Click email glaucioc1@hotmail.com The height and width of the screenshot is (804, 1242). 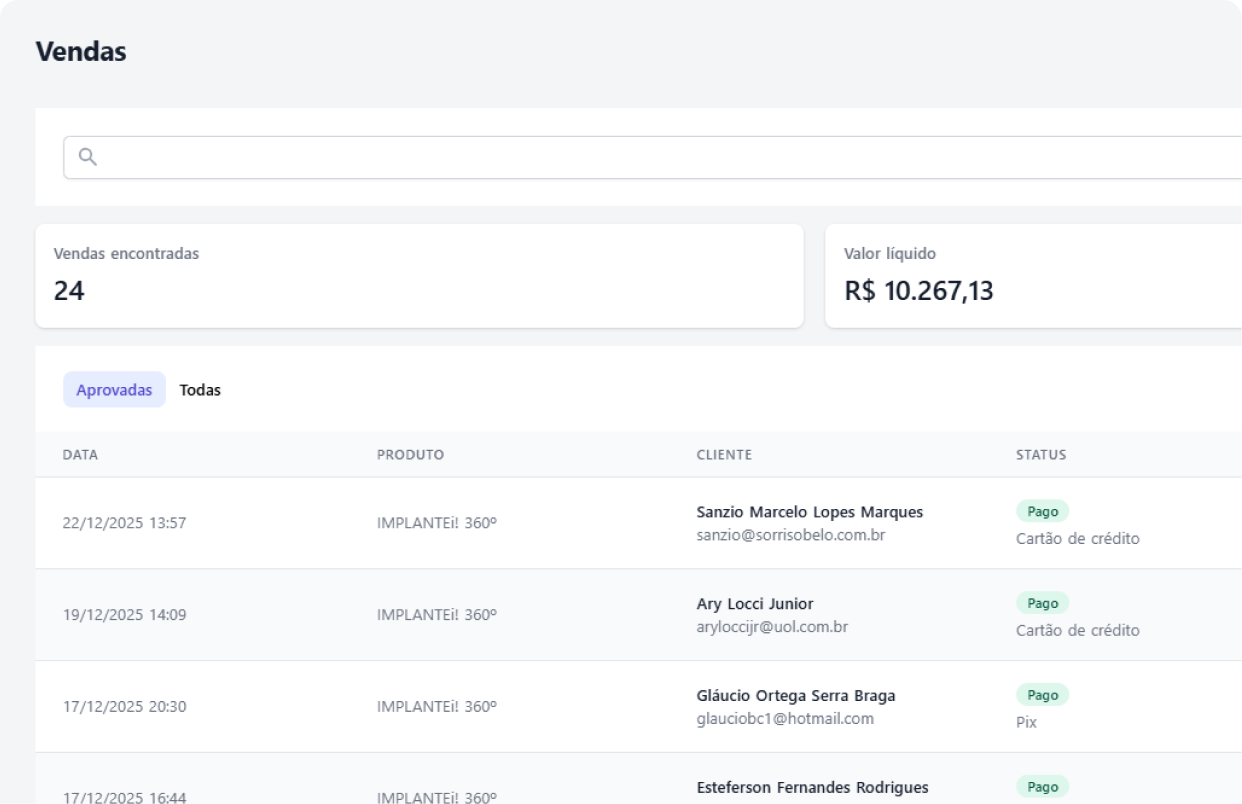pos(785,719)
